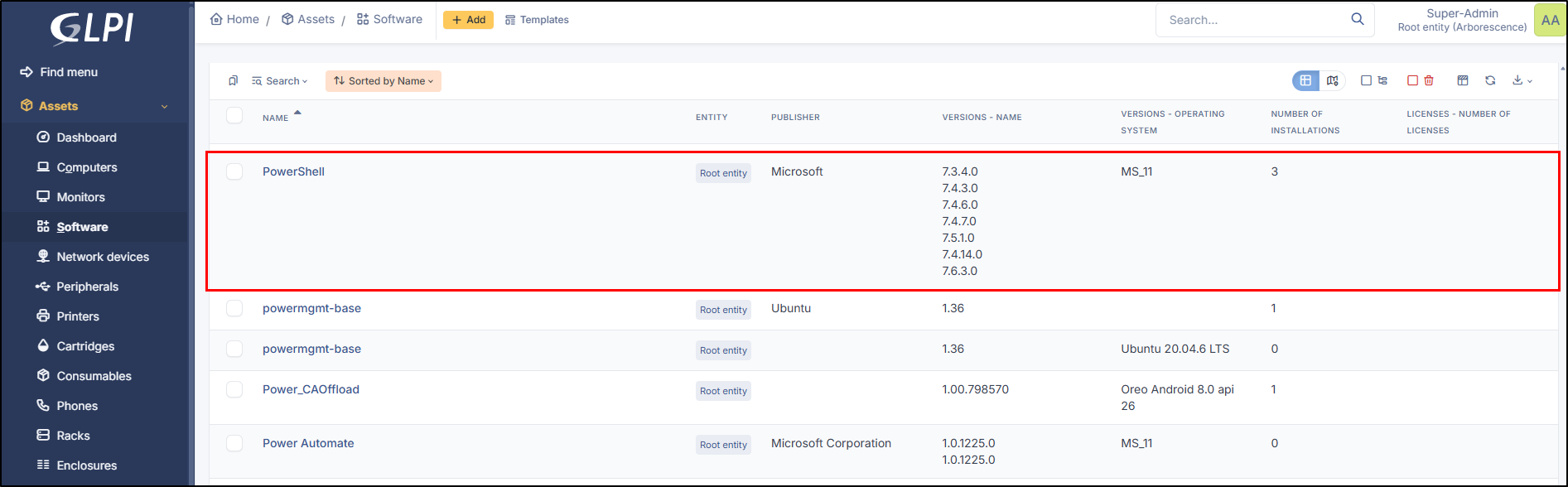Switch to the table results view
Viewport: 1568px width, 487px height.
(1305, 80)
